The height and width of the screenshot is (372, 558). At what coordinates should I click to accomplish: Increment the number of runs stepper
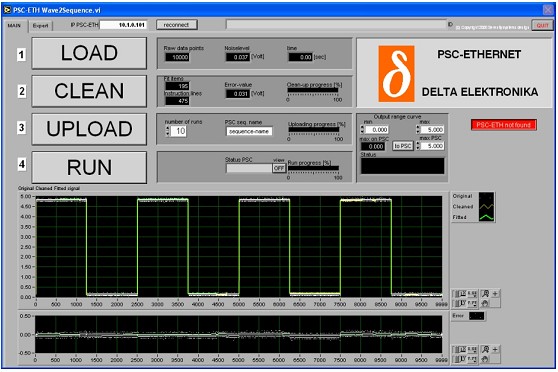point(167,129)
